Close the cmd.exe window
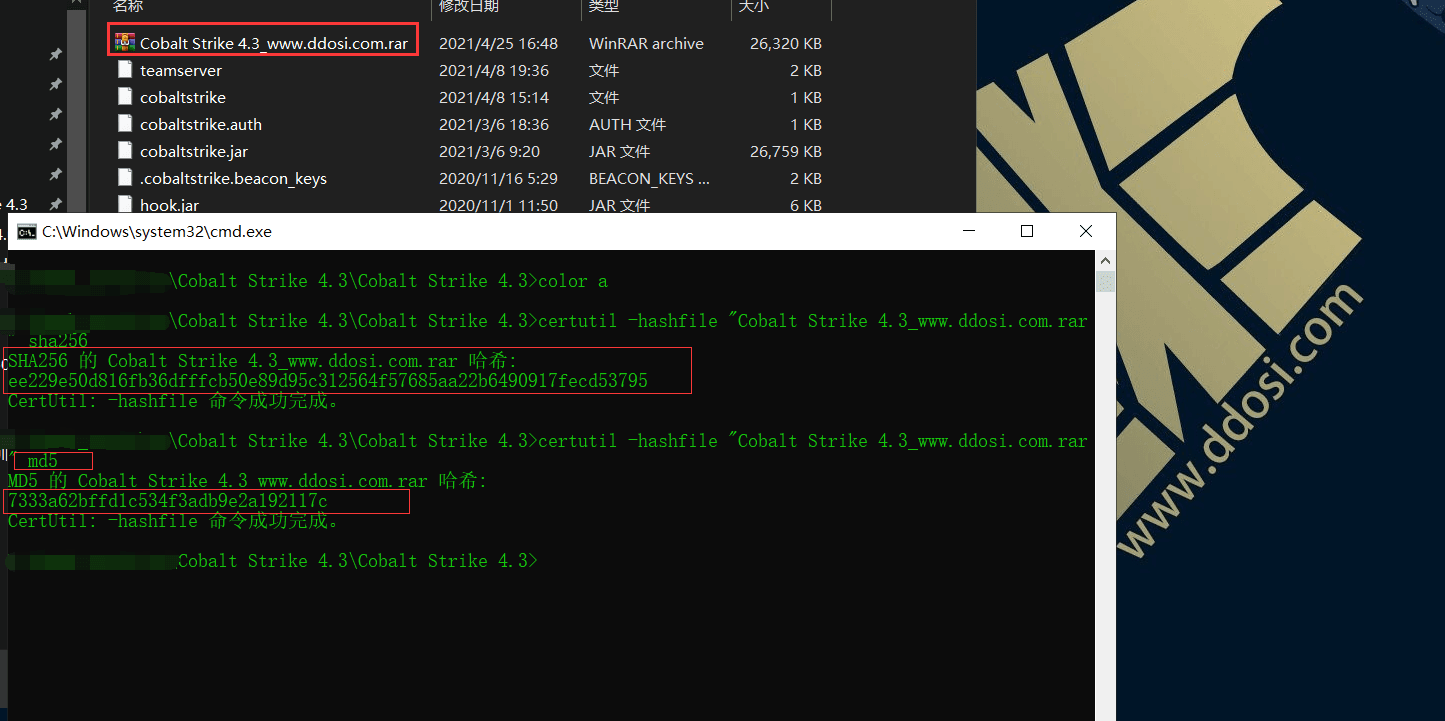Viewport: 1445px width, 721px height. [1086, 231]
